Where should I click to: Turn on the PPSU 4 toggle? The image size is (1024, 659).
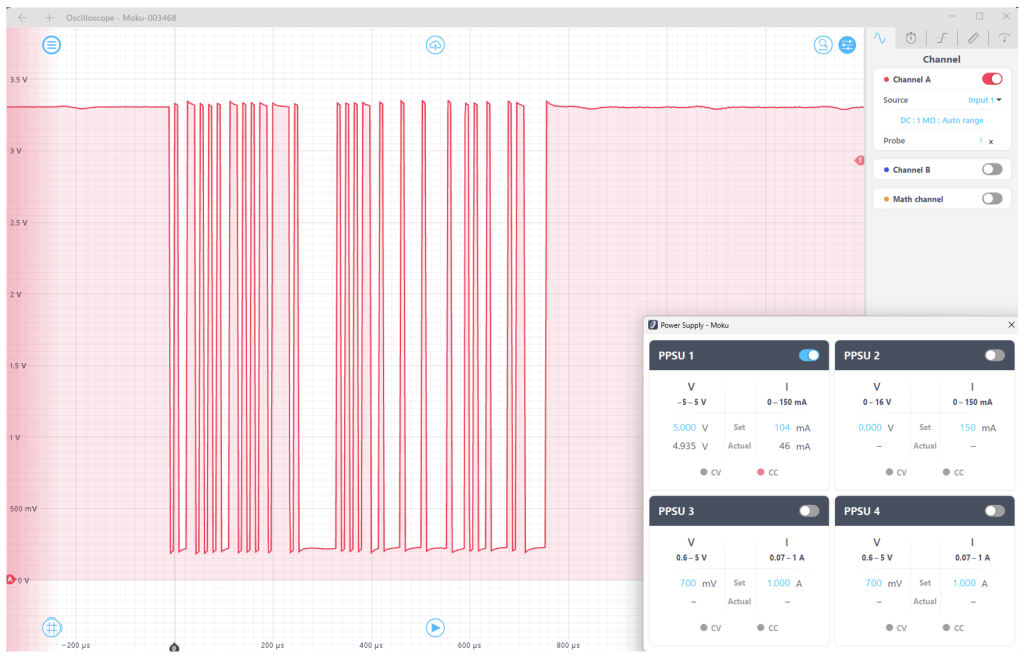pyautogui.click(x=994, y=511)
